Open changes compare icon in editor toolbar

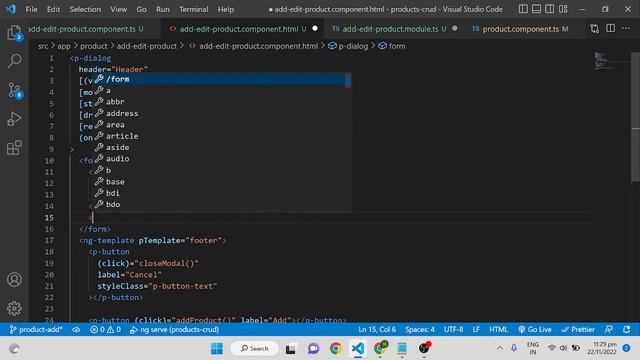click(x=595, y=29)
